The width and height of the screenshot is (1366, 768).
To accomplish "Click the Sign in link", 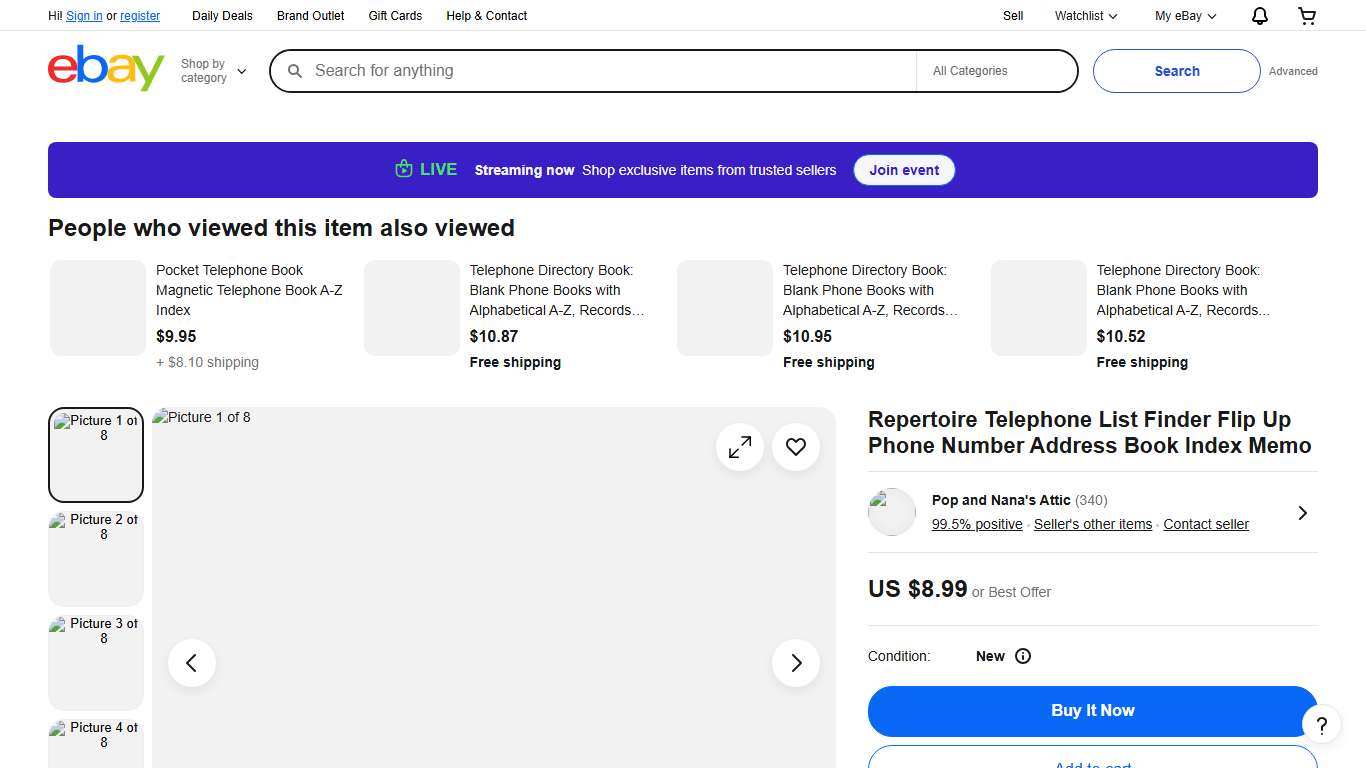I will 84,16.
